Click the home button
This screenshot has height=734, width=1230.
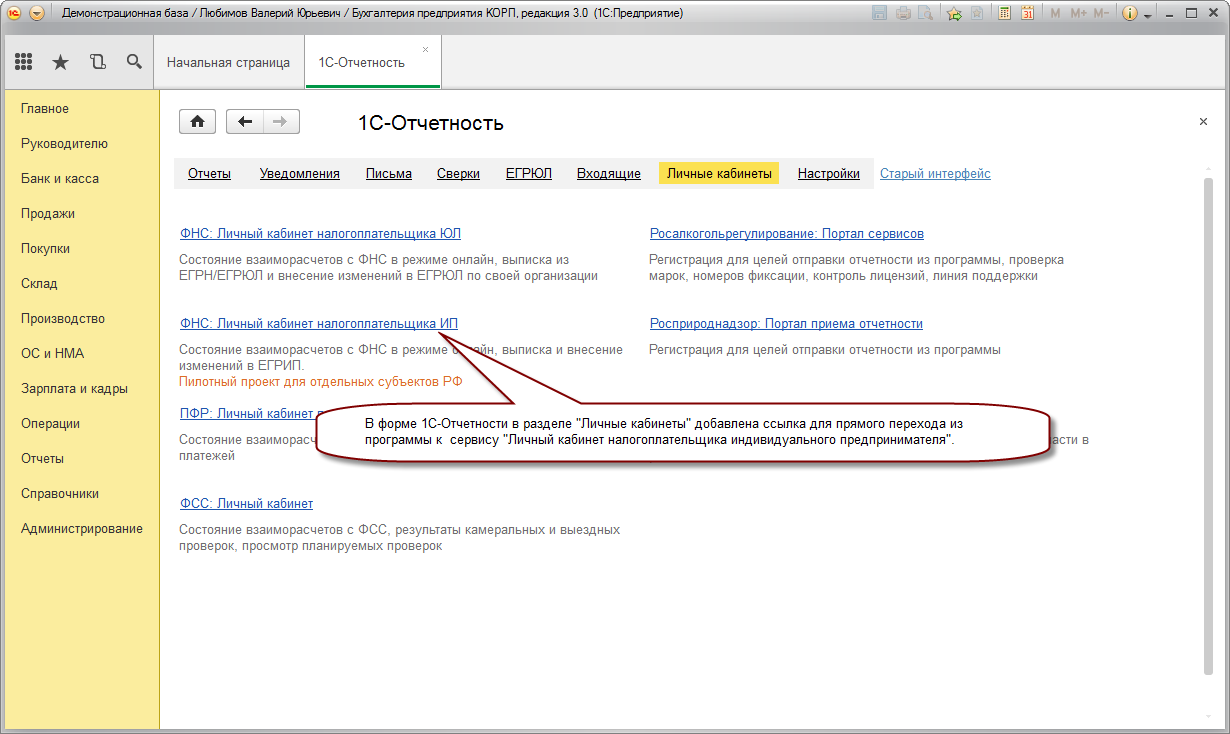(x=197, y=122)
